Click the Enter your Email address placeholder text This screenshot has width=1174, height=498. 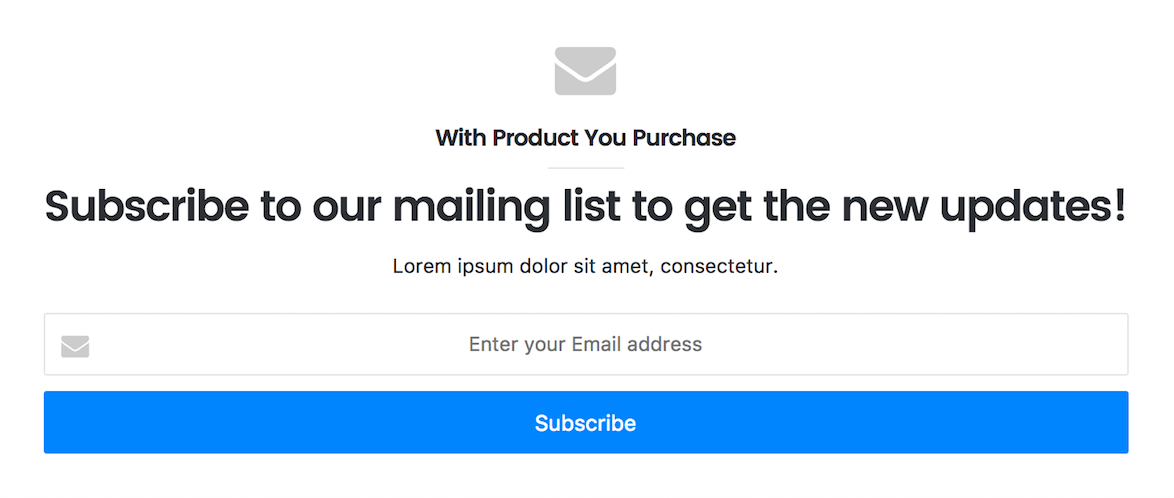pos(586,344)
